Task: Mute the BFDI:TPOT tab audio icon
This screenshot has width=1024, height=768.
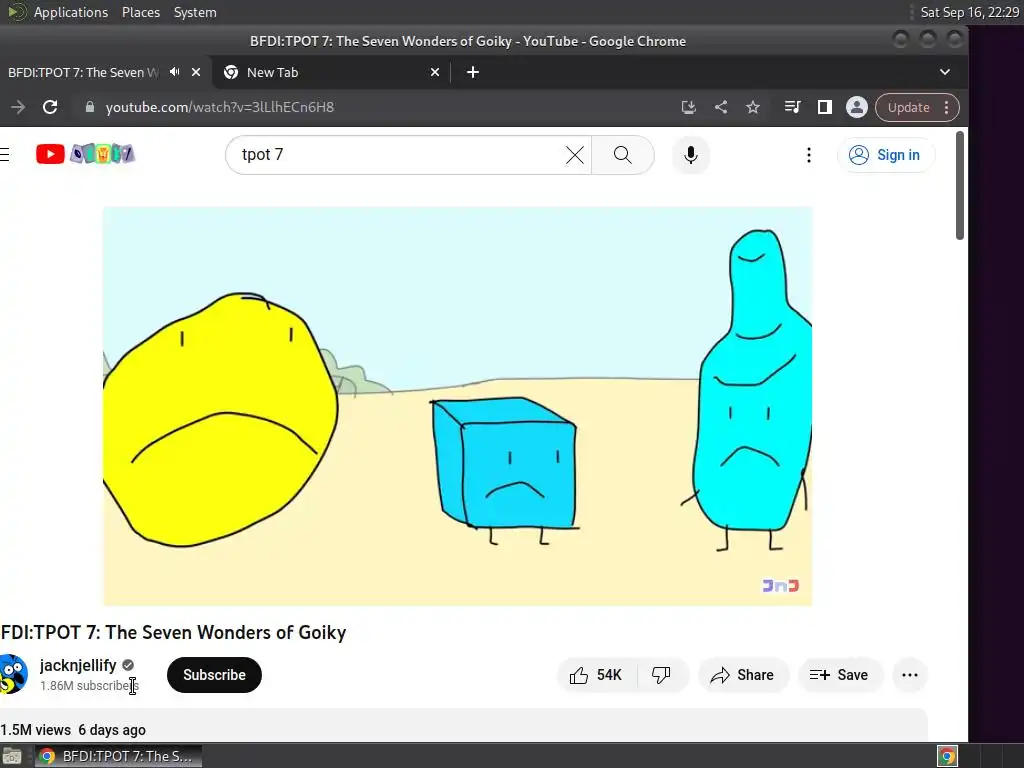Action: click(x=174, y=72)
